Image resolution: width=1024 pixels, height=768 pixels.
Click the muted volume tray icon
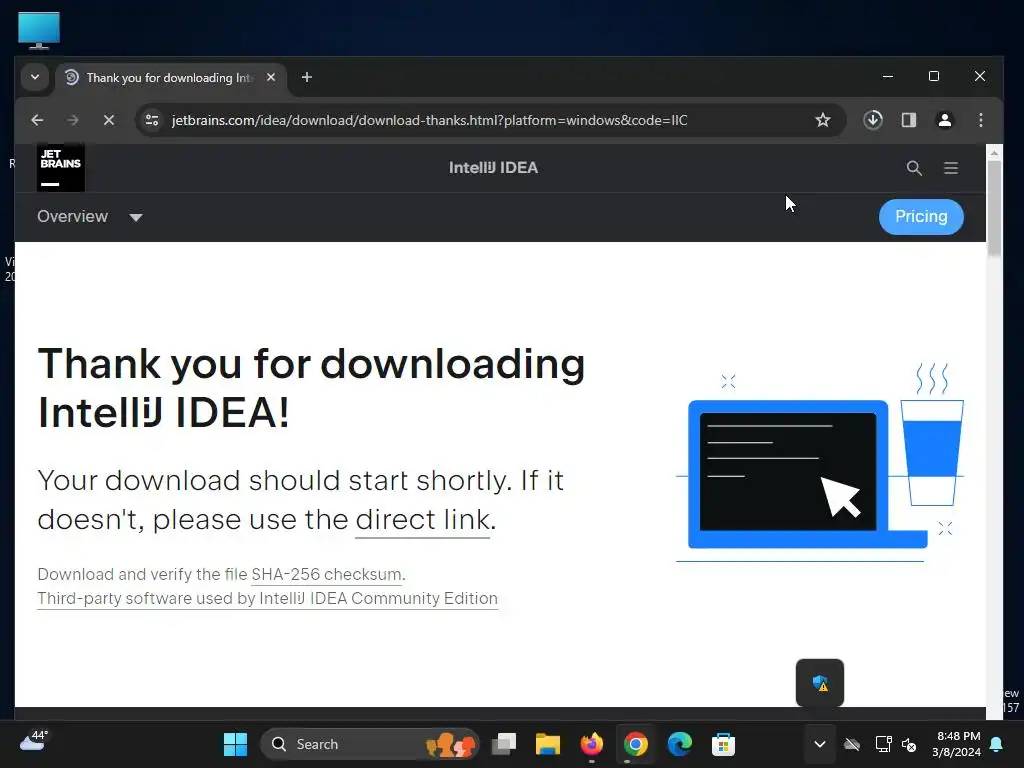(908, 744)
